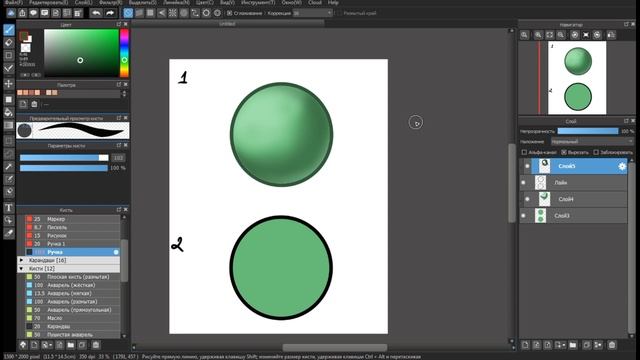Select the Fill rectangle tool
Viewport: 640px width, 360px height.
click(x=9, y=99)
